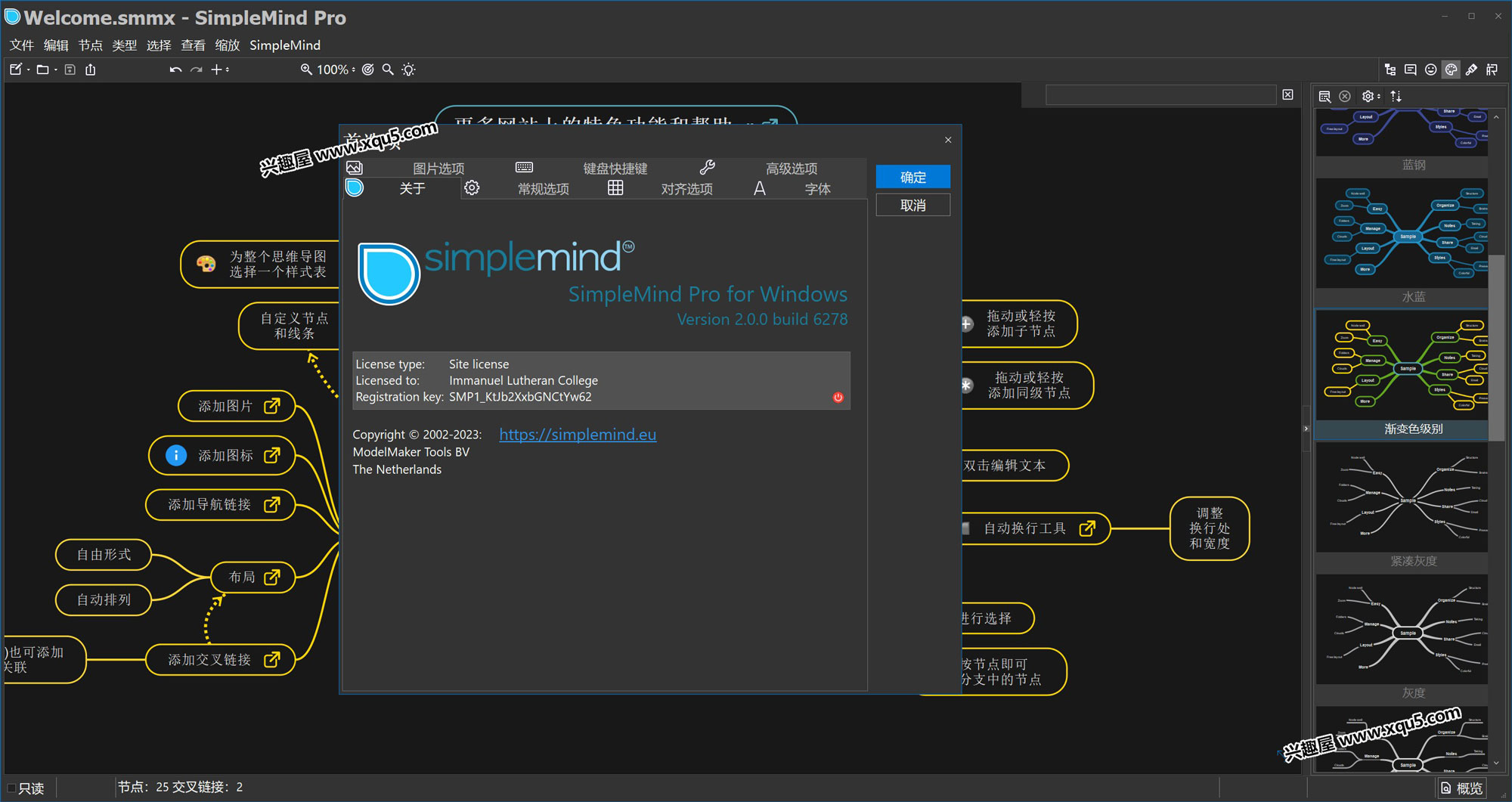Select the 蓝钢 style sheet thumbnail

(x=1402, y=140)
